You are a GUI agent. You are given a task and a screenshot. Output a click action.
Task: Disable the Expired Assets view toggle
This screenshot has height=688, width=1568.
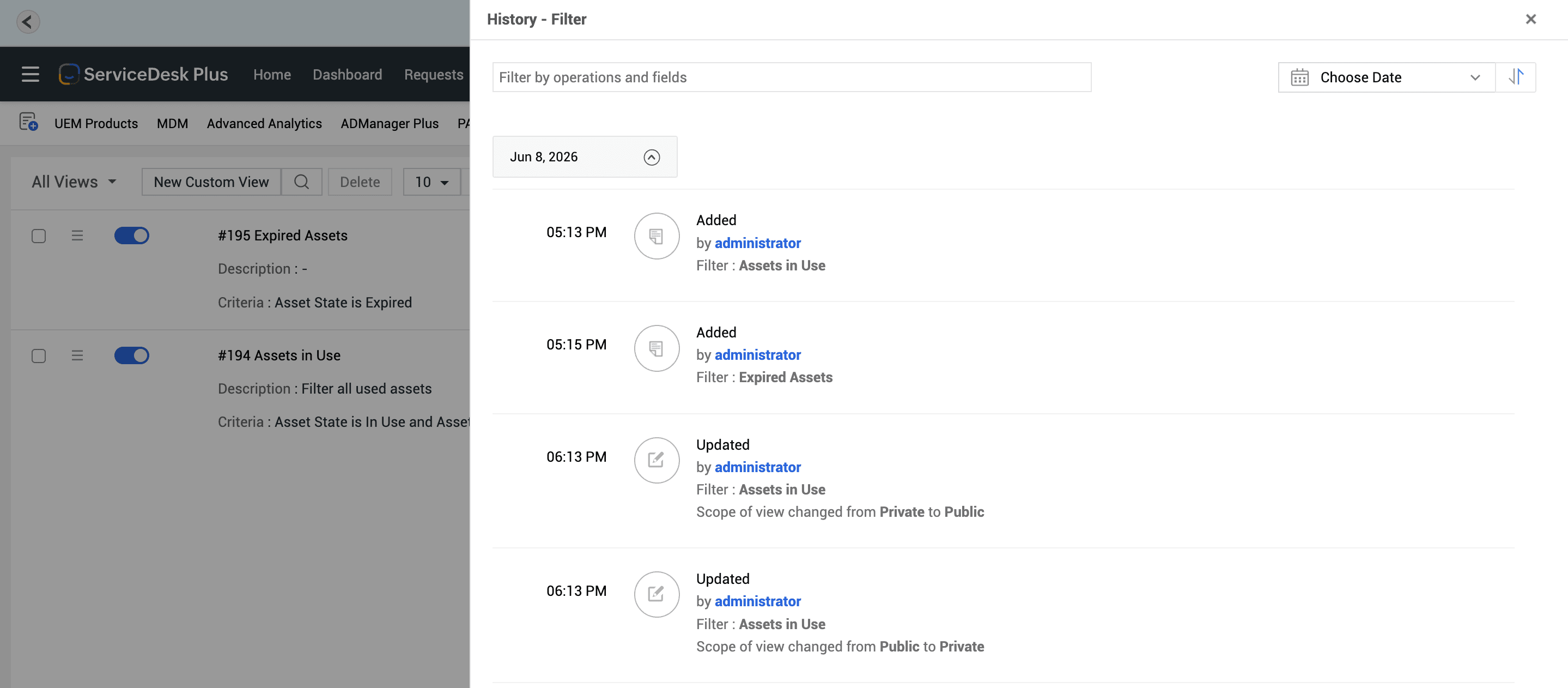[131, 235]
